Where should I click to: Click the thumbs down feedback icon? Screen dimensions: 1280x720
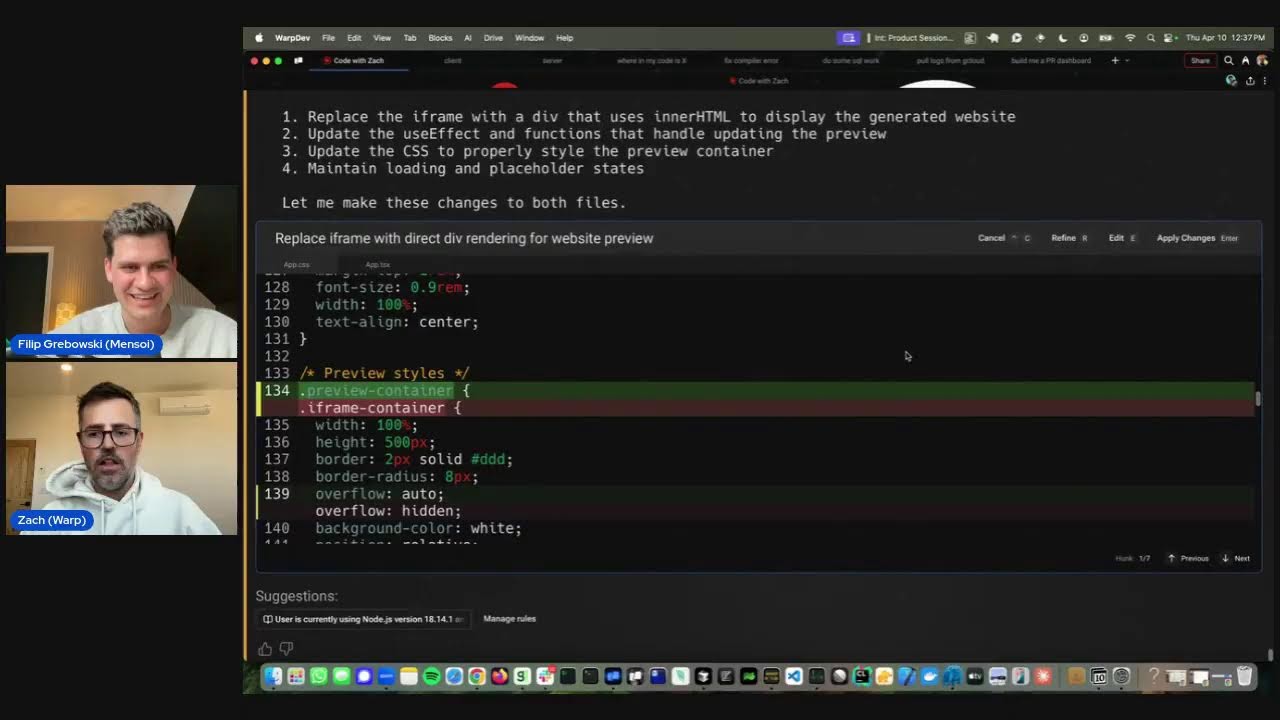click(286, 649)
